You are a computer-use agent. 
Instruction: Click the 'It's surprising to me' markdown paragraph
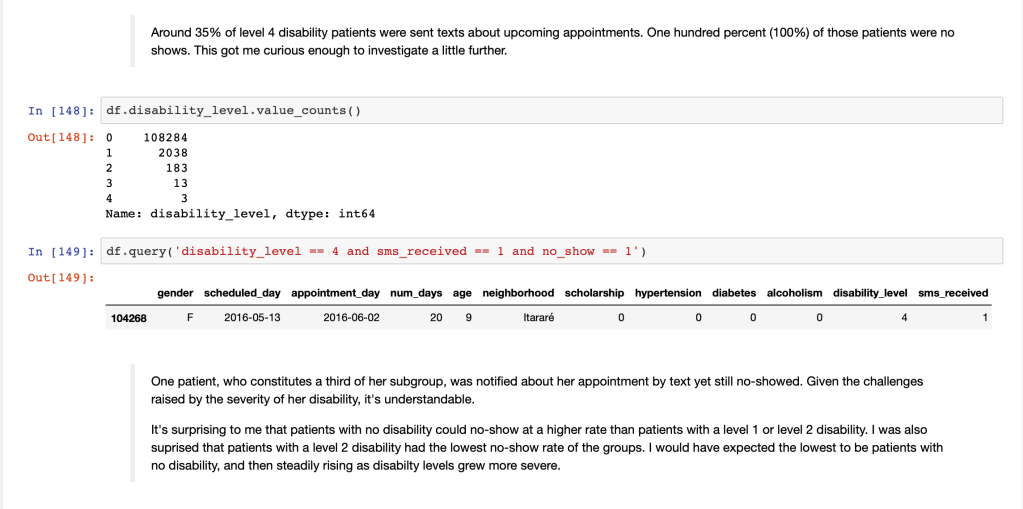pos(547,448)
